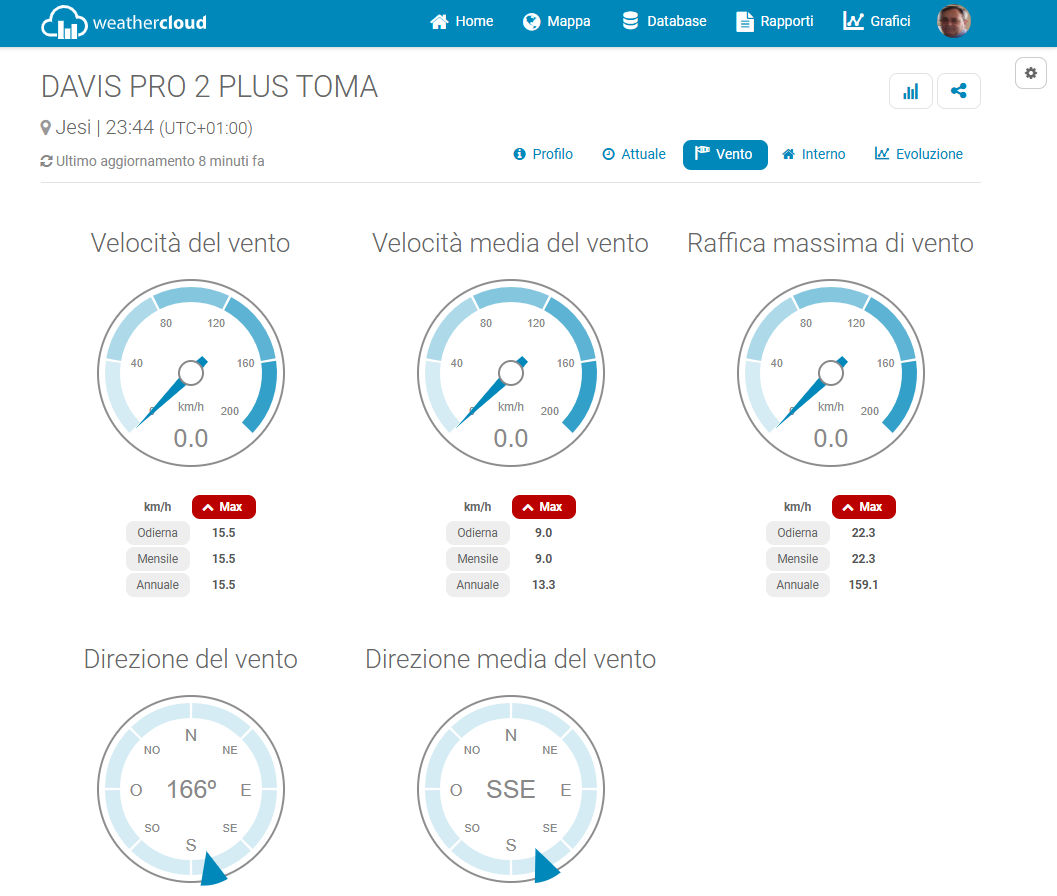Toggle Max under Raffica massima di vento

coord(864,507)
